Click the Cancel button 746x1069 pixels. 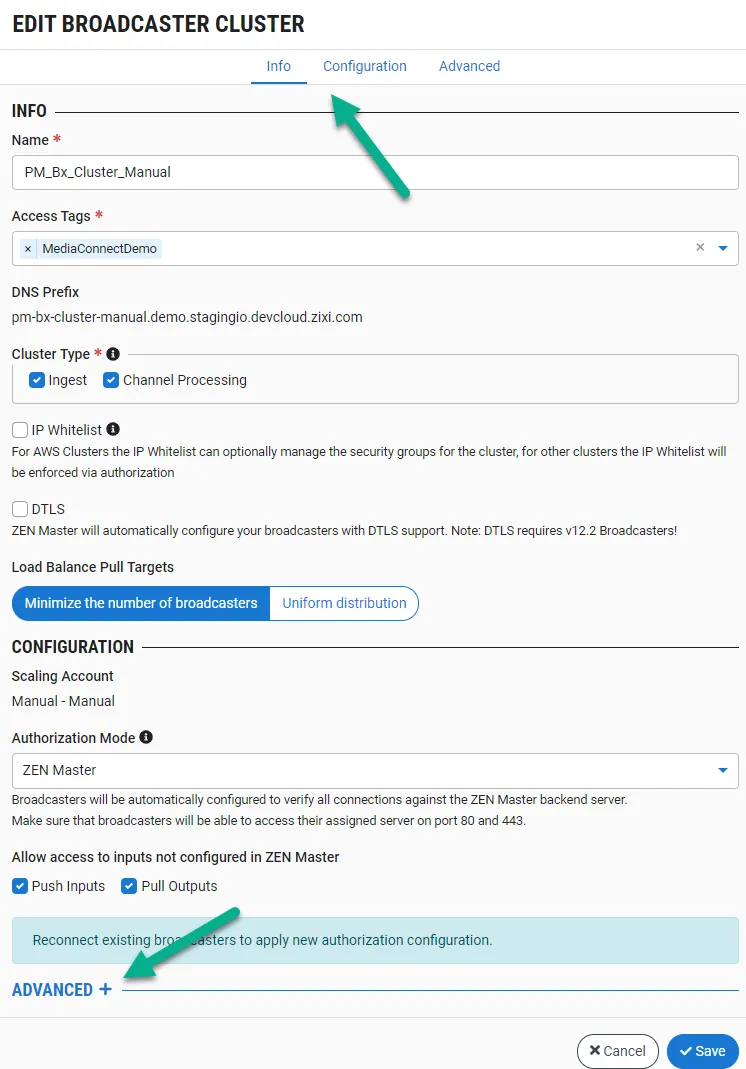pos(617,1051)
